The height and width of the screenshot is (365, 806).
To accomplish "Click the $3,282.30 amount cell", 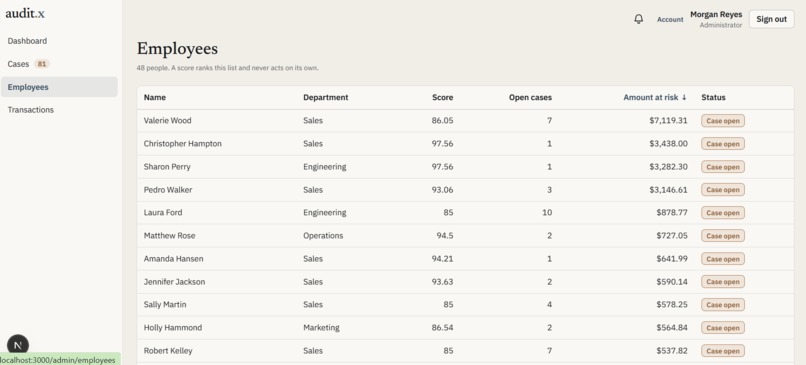I will [668, 167].
